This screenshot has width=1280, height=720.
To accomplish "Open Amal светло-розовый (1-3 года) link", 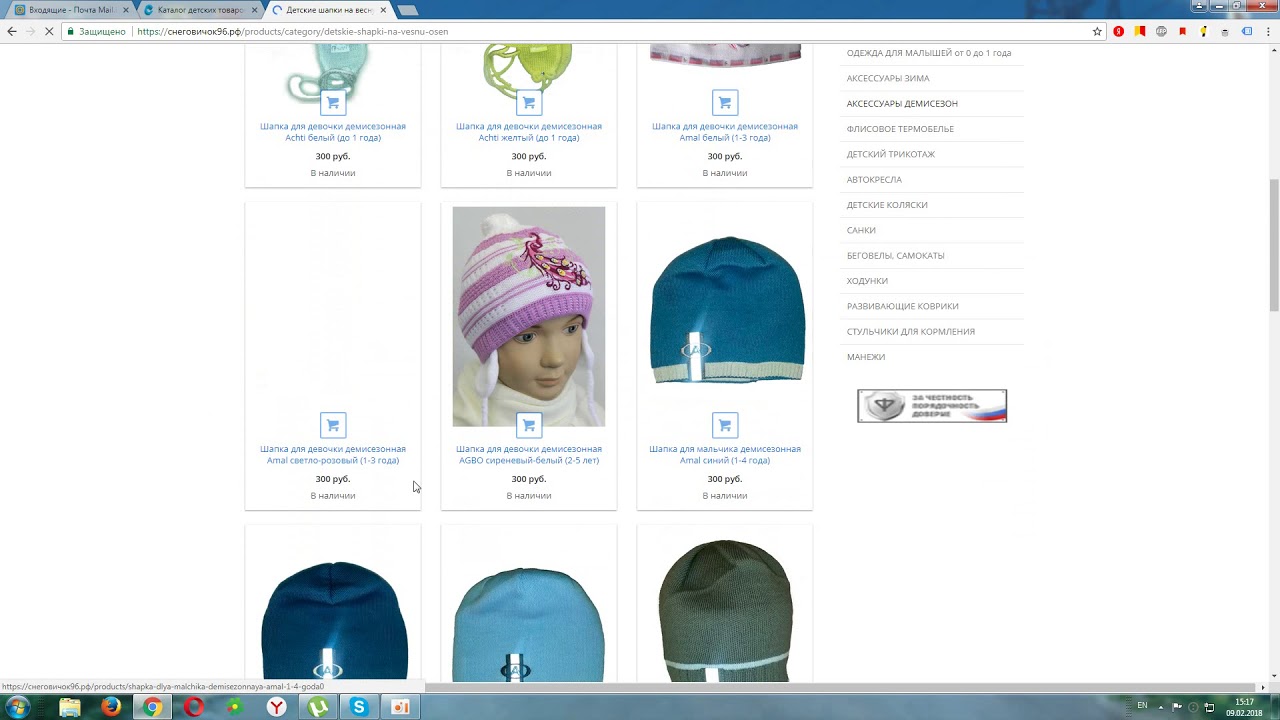I will tap(333, 455).
